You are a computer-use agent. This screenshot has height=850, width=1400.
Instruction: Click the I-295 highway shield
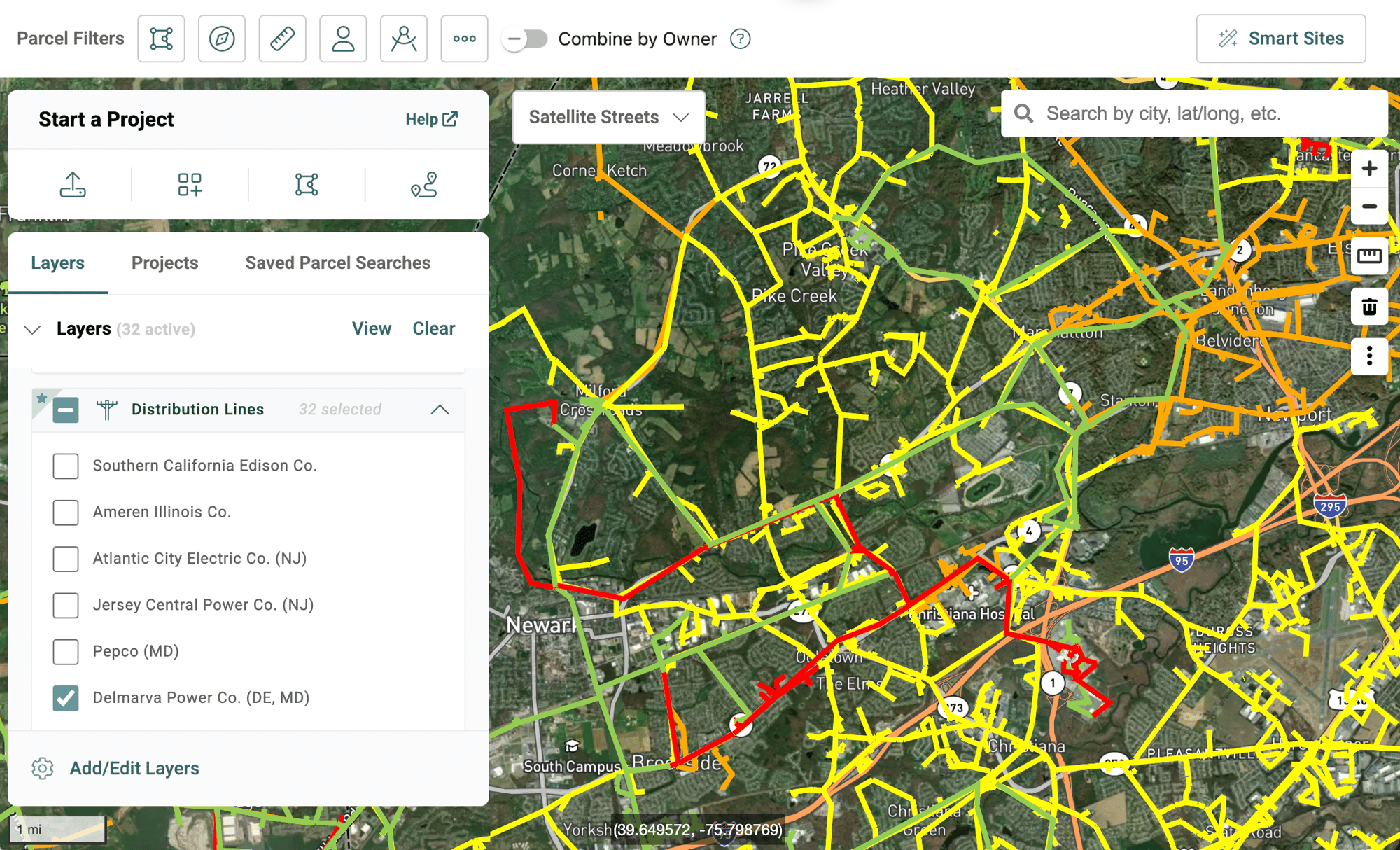(x=1330, y=506)
